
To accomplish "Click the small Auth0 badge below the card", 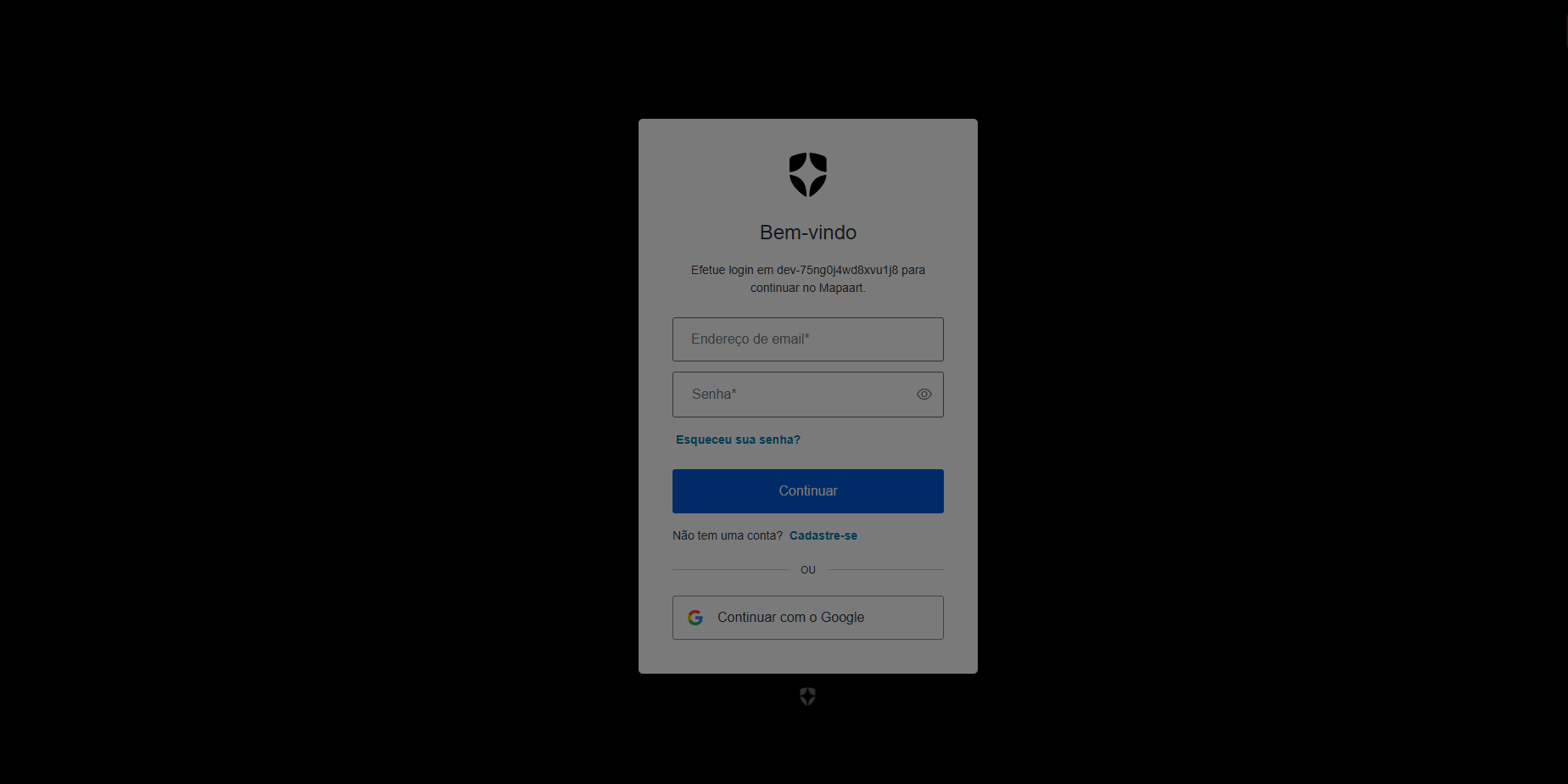I will tap(807, 697).
